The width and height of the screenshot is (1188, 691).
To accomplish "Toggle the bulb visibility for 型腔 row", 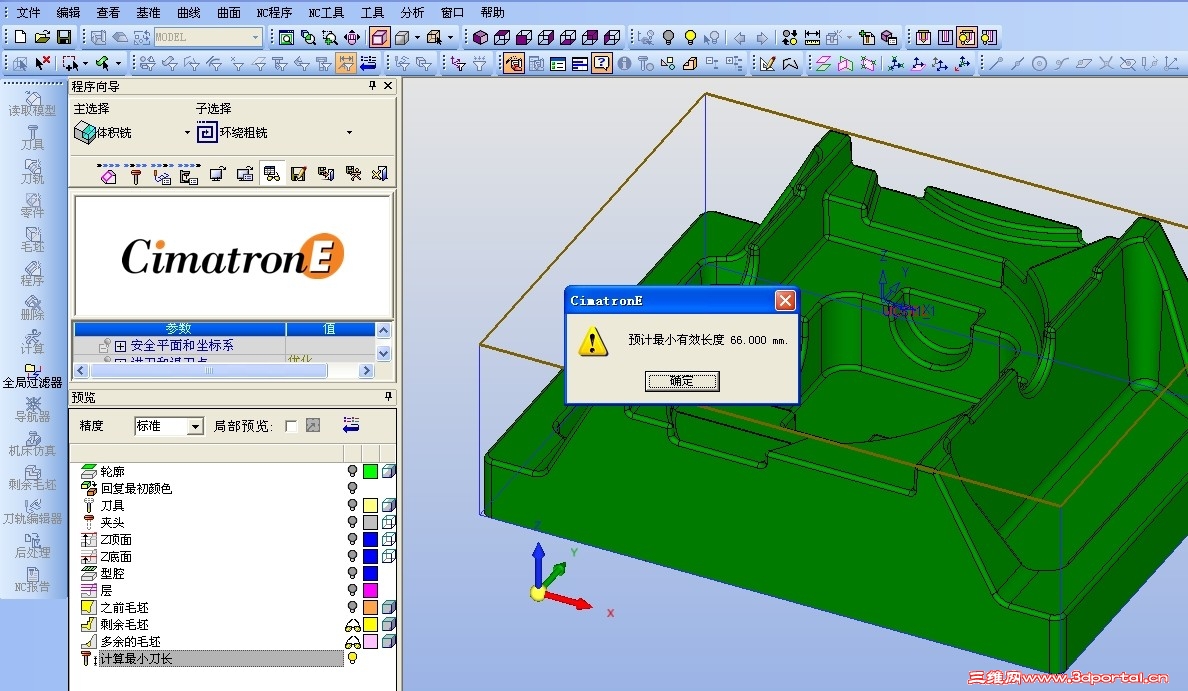I will (352, 573).
